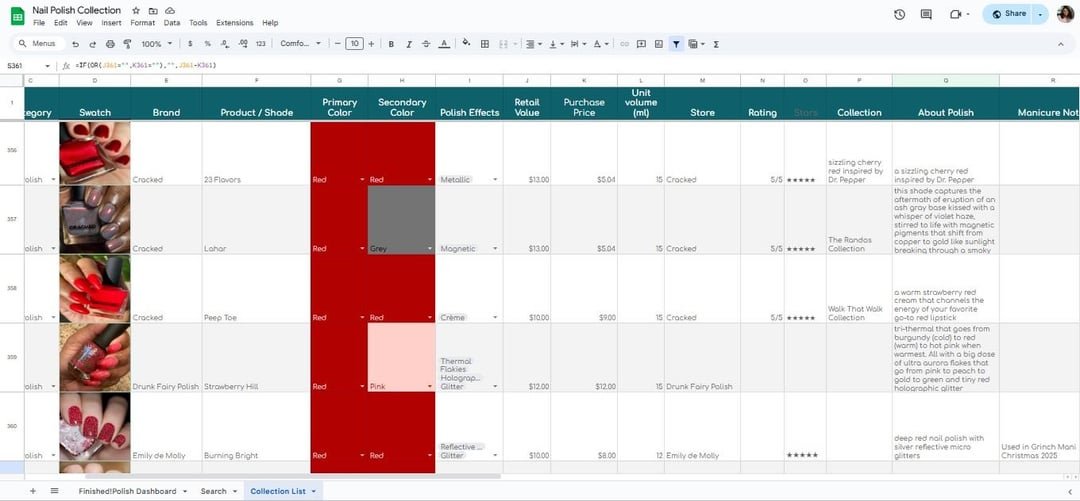Image resolution: width=1080 pixels, height=501 pixels.
Task: Click the Lahar polish swatch thumbnail
Action: point(95,219)
